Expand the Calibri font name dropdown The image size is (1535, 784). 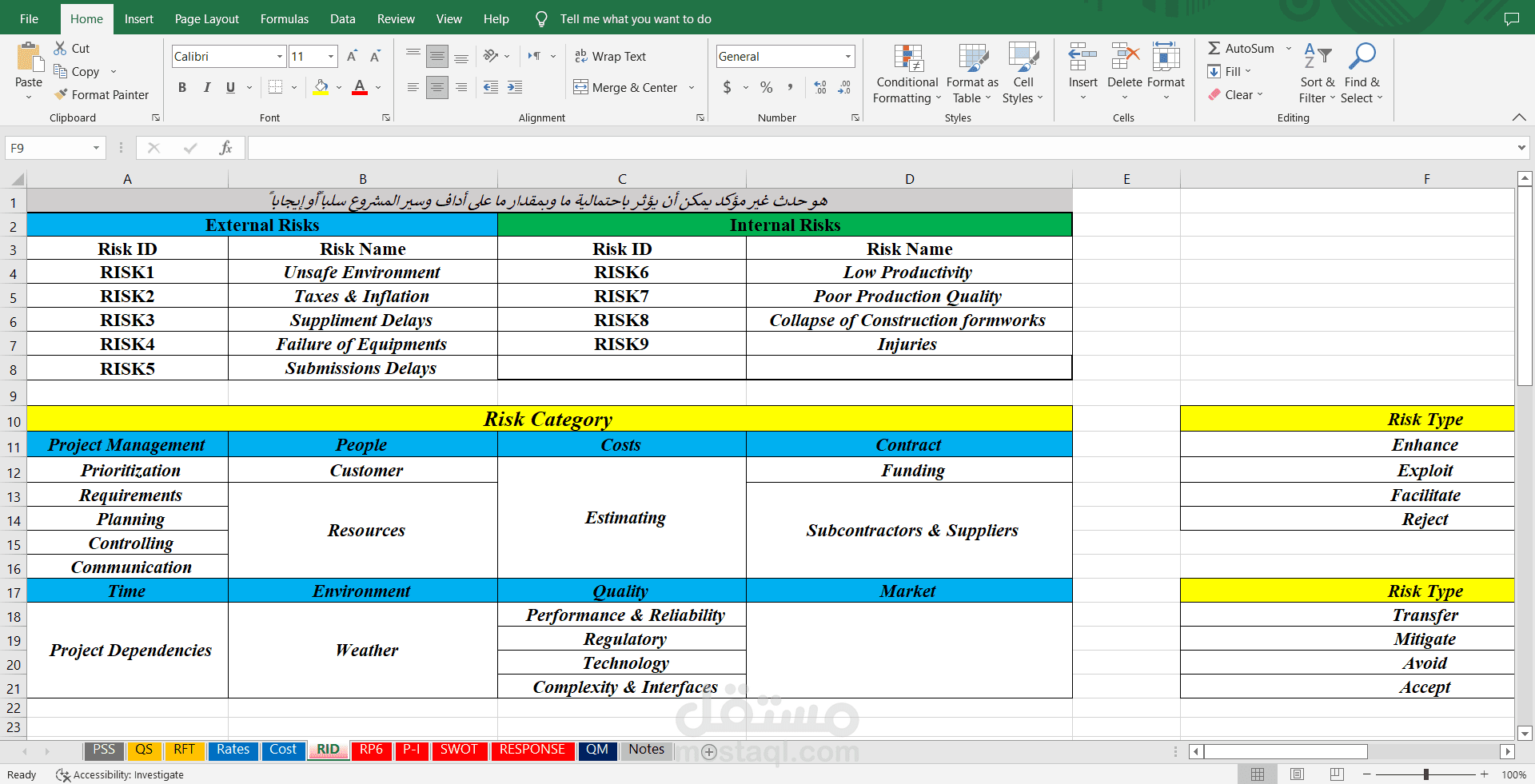click(x=280, y=56)
